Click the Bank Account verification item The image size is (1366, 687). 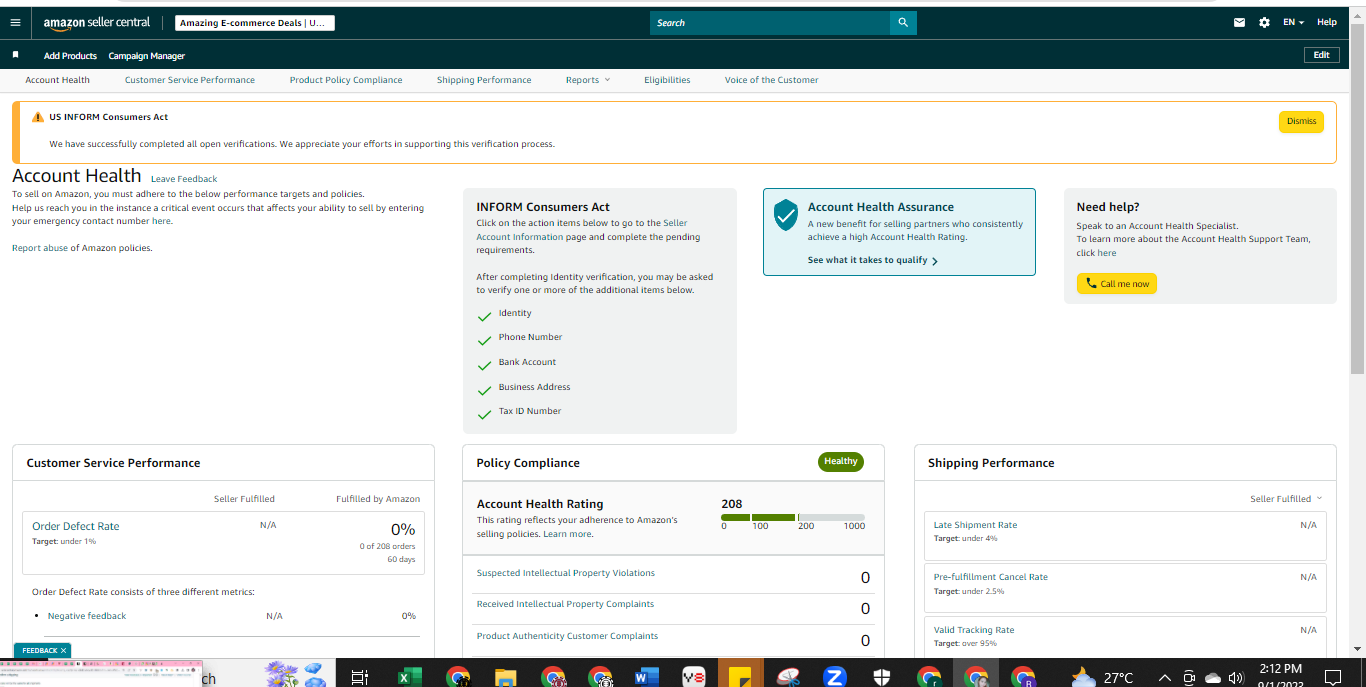coord(527,362)
